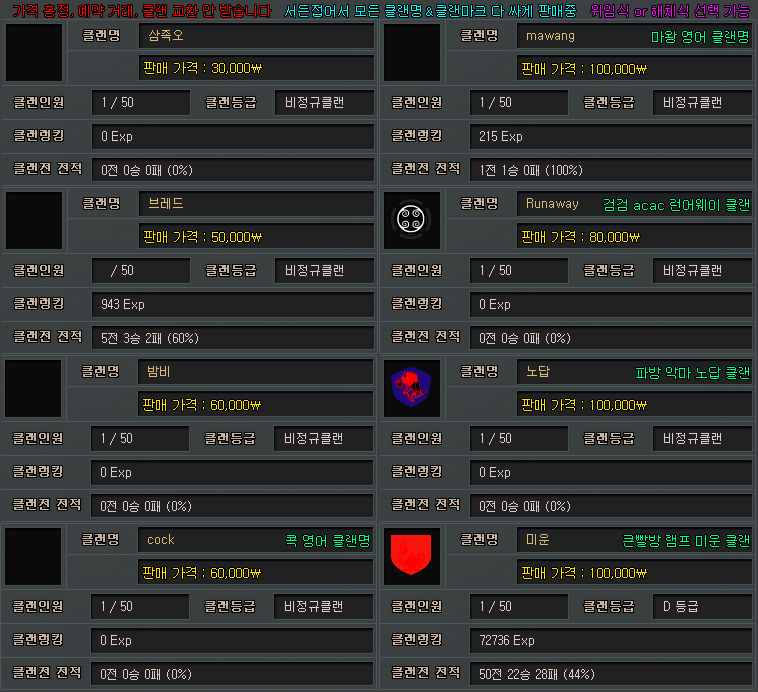758x692 pixels.
Task: Click the 72736 Exp clan ranking value
Action: click(611, 640)
